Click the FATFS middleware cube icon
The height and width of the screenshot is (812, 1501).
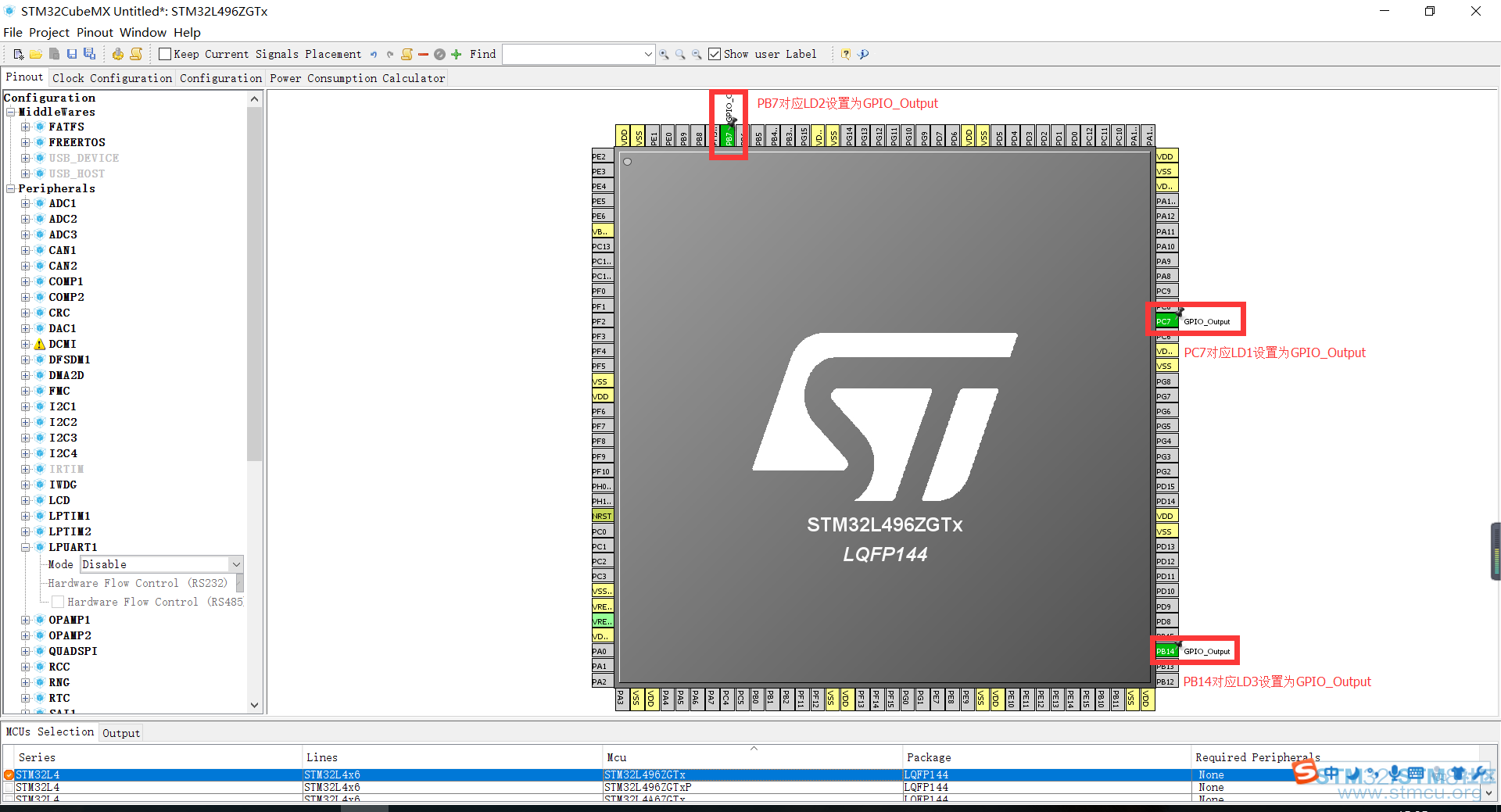click(40, 127)
